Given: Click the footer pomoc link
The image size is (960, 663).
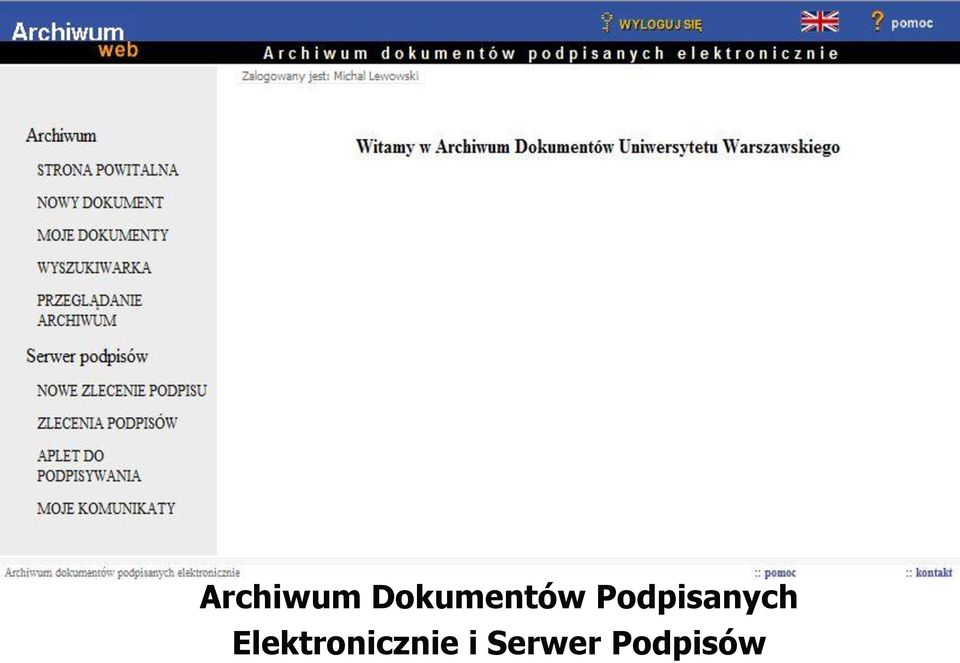Looking at the screenshot, I should [x=780, y=572].
